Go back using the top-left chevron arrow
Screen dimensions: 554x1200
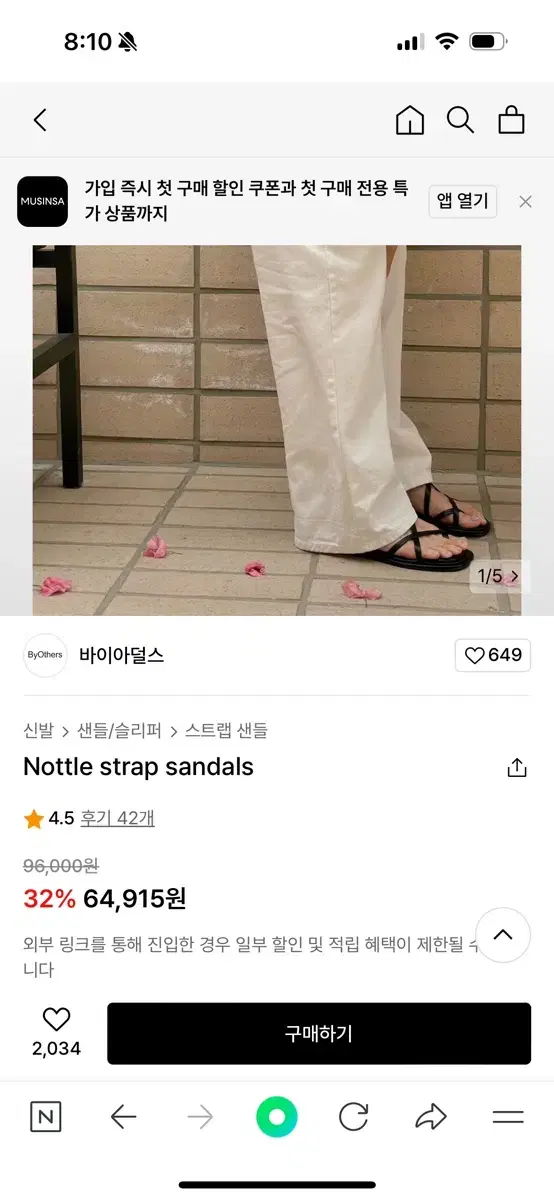40,120
